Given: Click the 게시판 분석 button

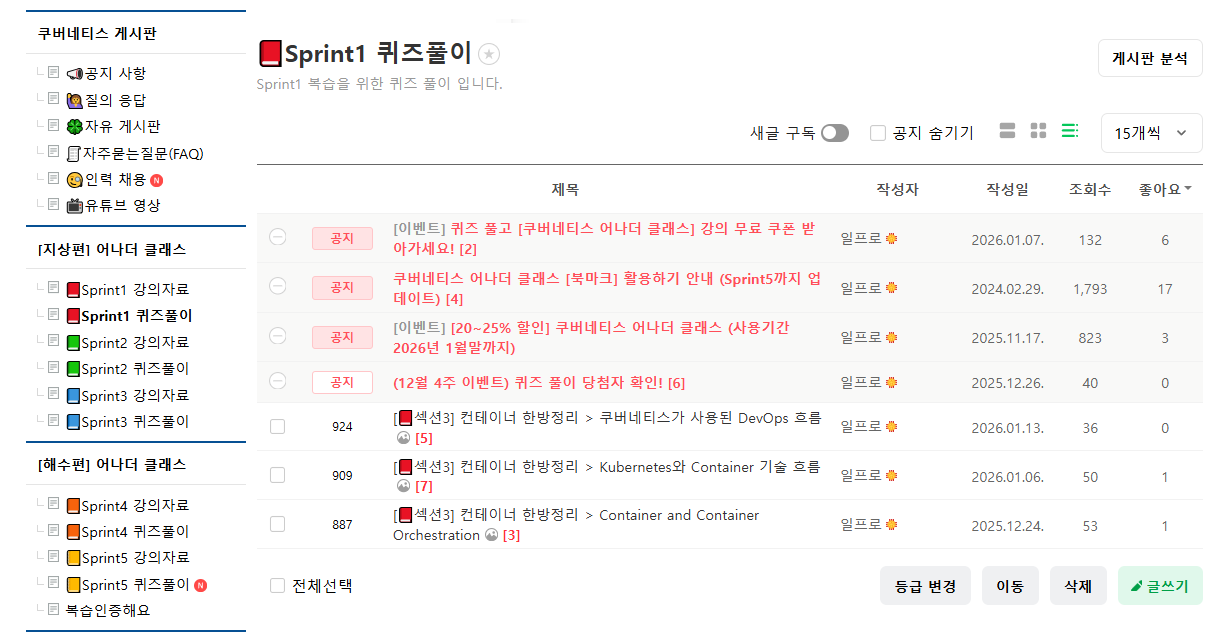Looking at the screenshot, I should coord(1149,58).
